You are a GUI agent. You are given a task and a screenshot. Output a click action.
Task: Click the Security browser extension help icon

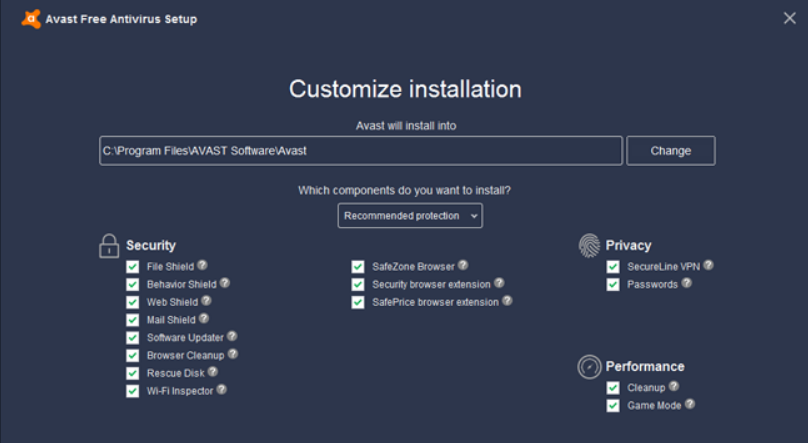[499, 283]
